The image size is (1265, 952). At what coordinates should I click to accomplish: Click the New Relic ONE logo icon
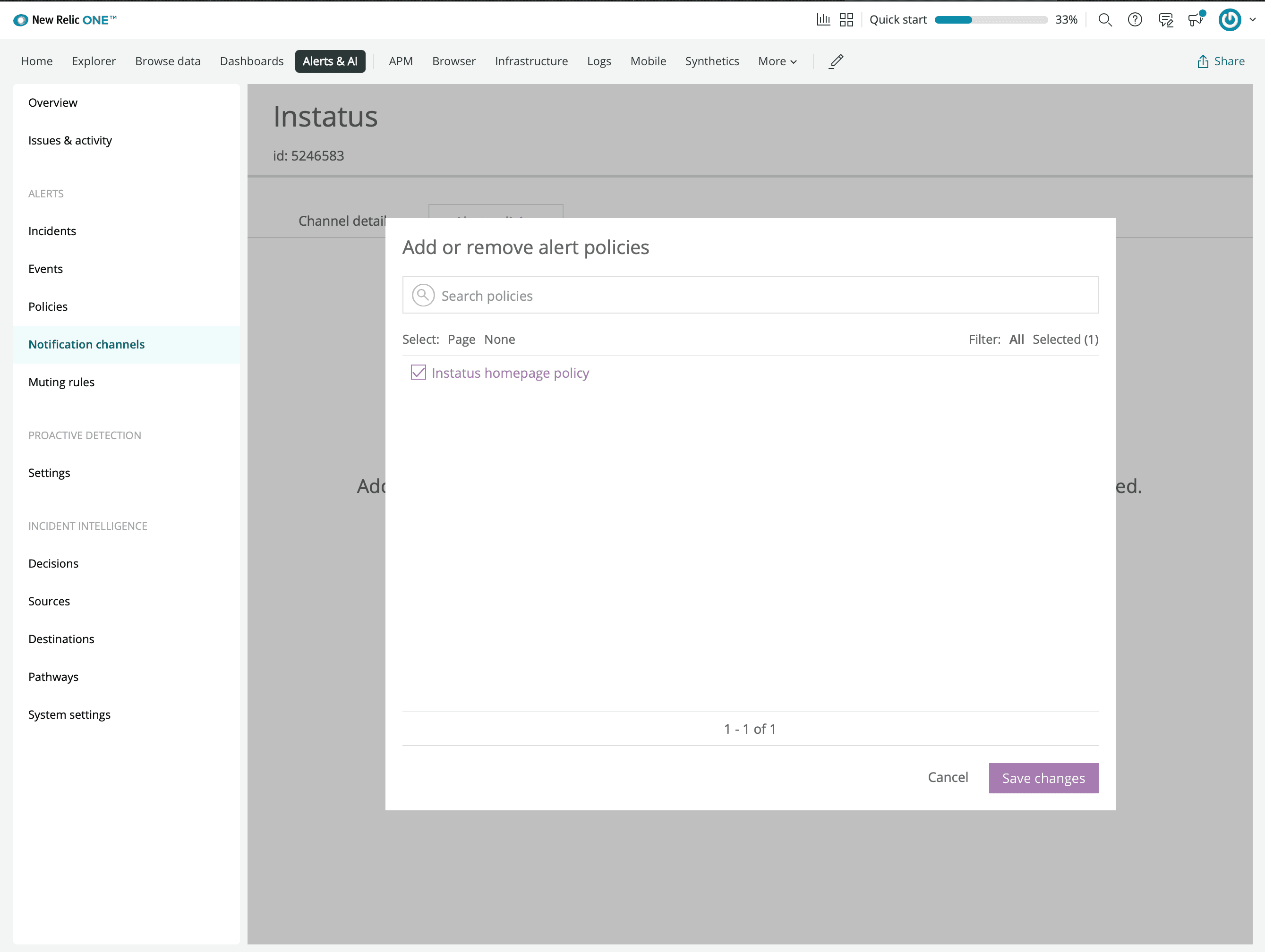(x=17, y=19)
